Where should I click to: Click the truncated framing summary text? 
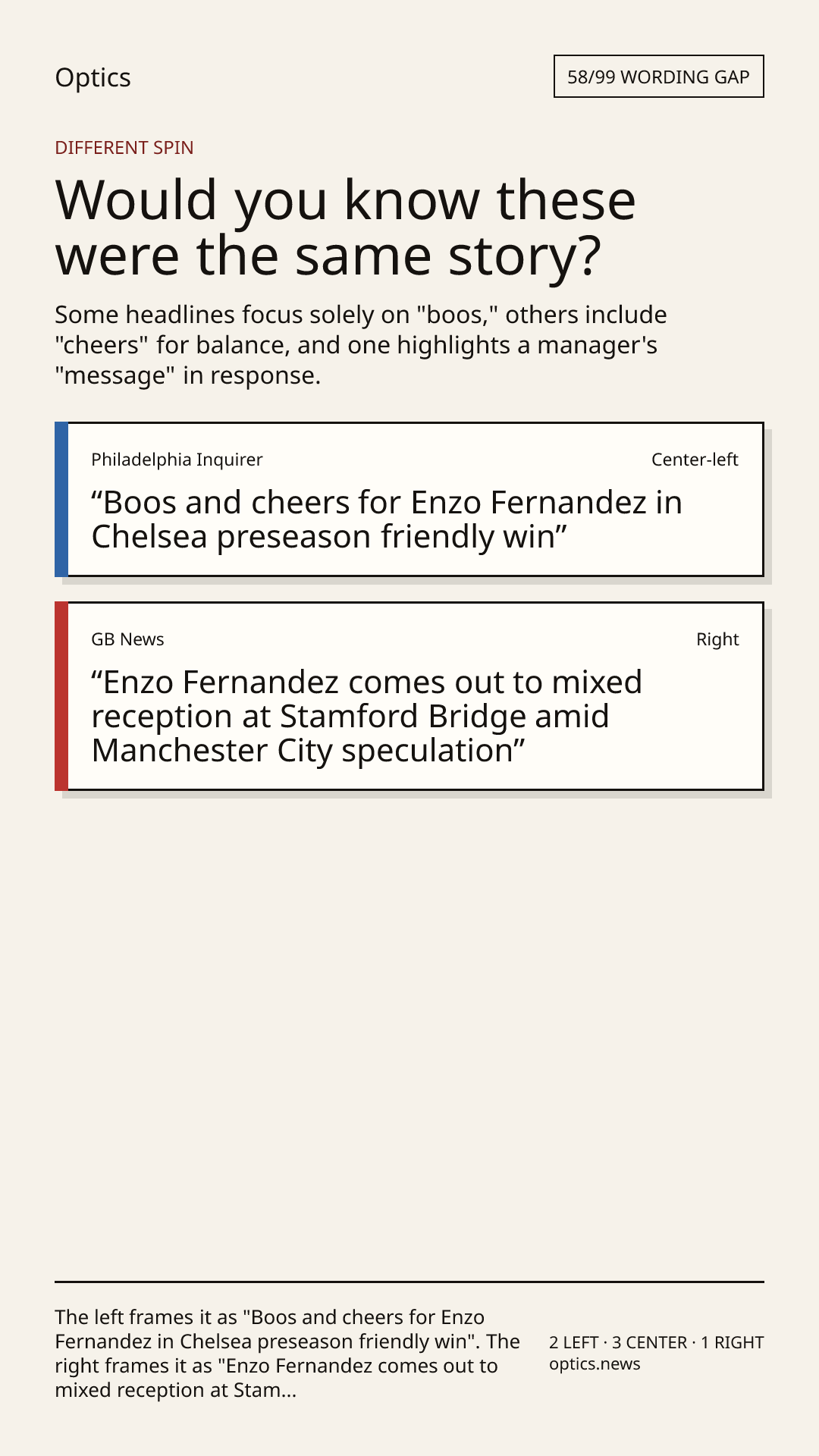(x=287, y=1354)
